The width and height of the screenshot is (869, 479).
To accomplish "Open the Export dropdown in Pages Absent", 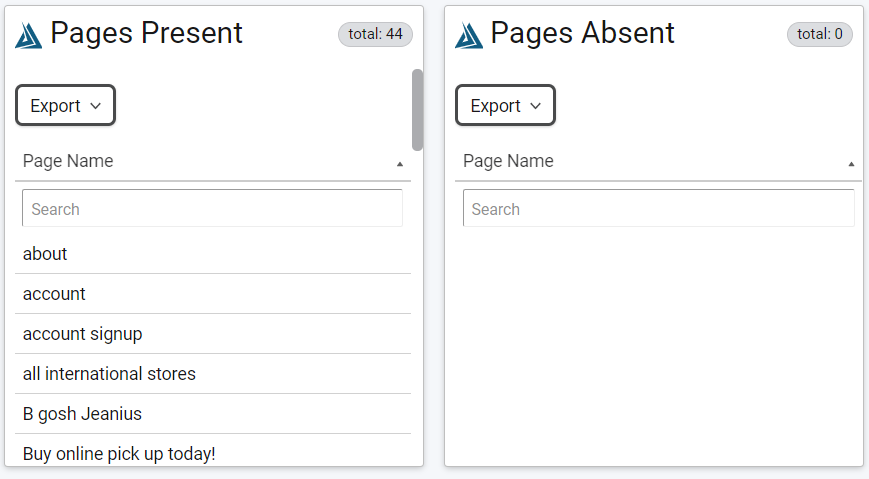I will [x=505, y=105].
